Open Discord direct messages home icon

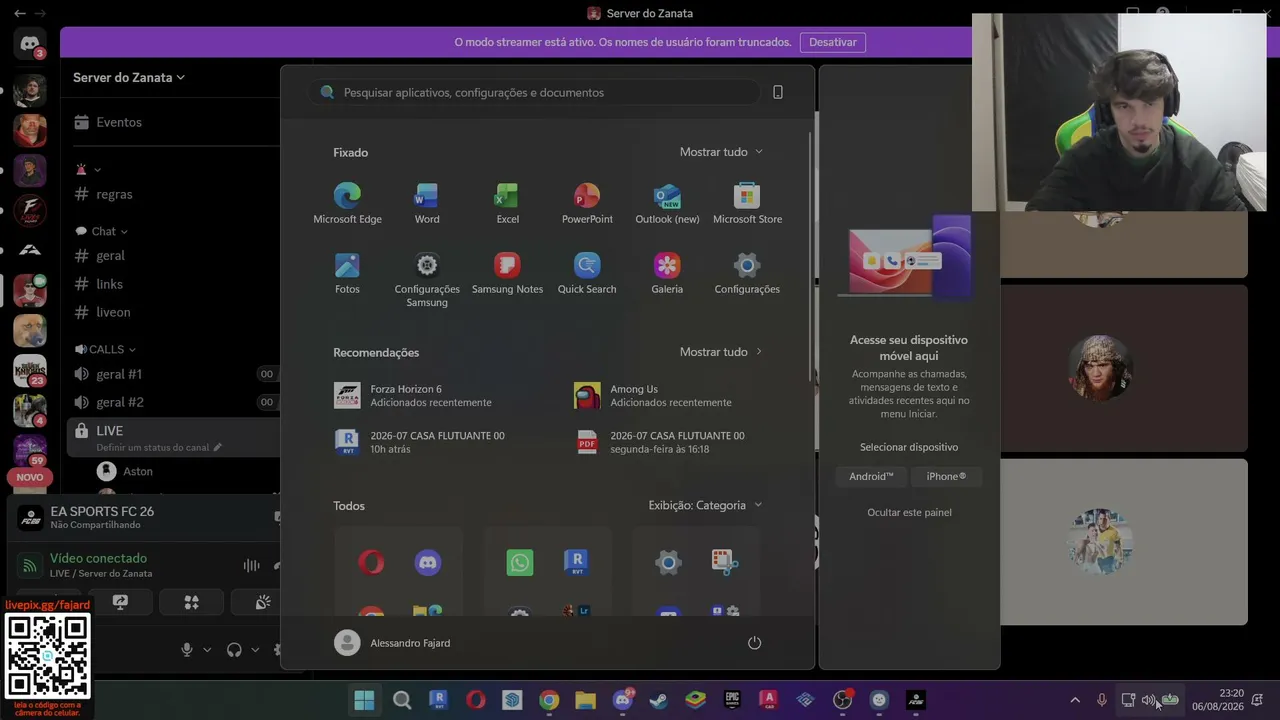(29, 43)
